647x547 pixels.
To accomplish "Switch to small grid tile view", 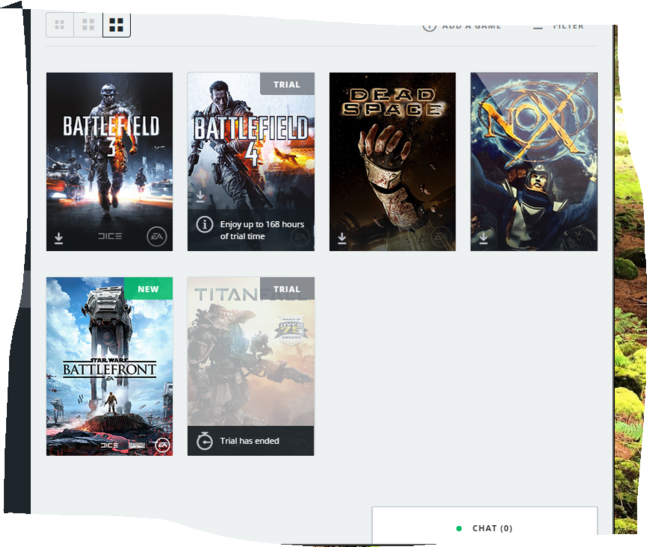I will click(60, 25).
